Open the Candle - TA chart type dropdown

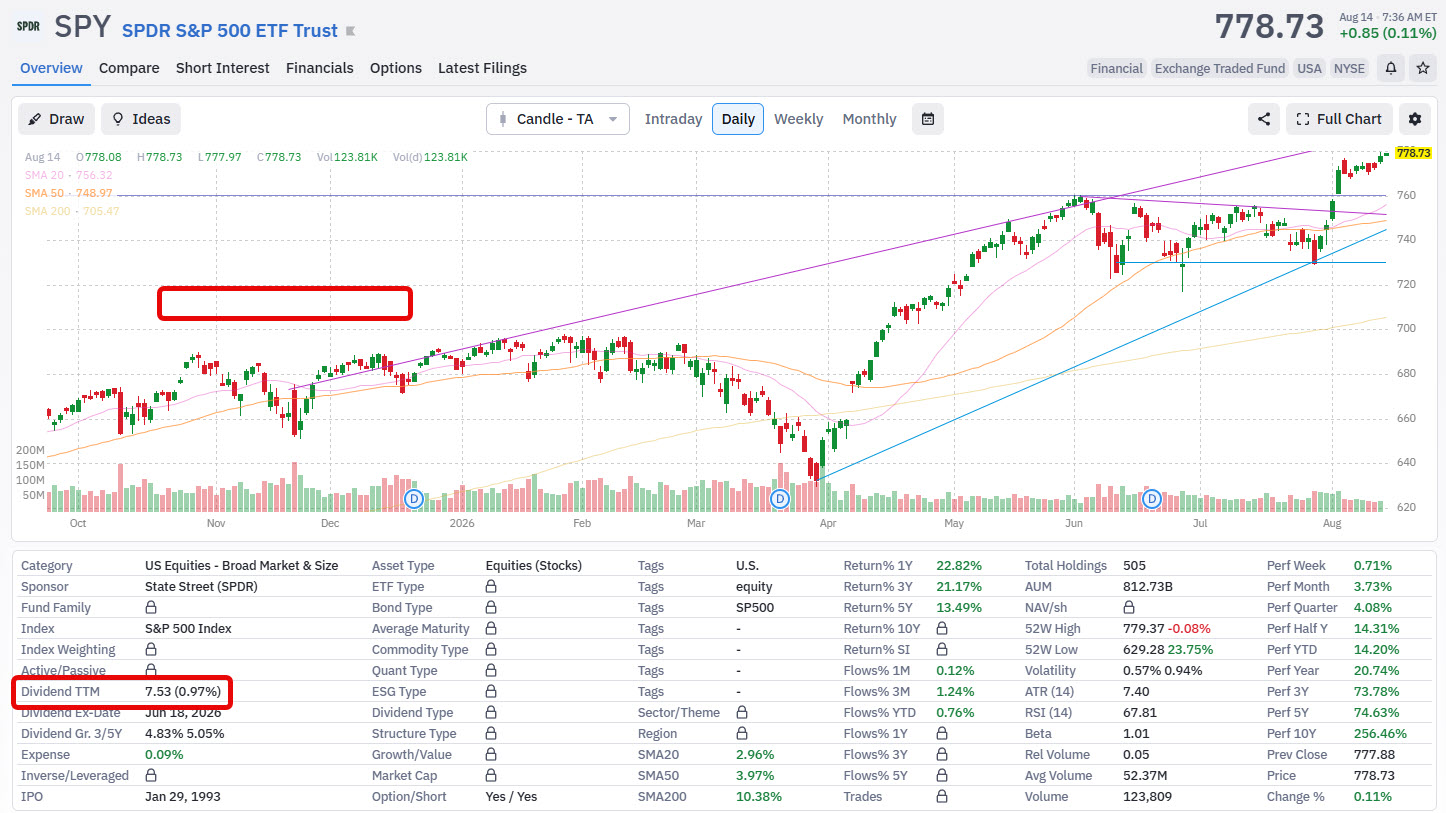click(x=558, y=119)
